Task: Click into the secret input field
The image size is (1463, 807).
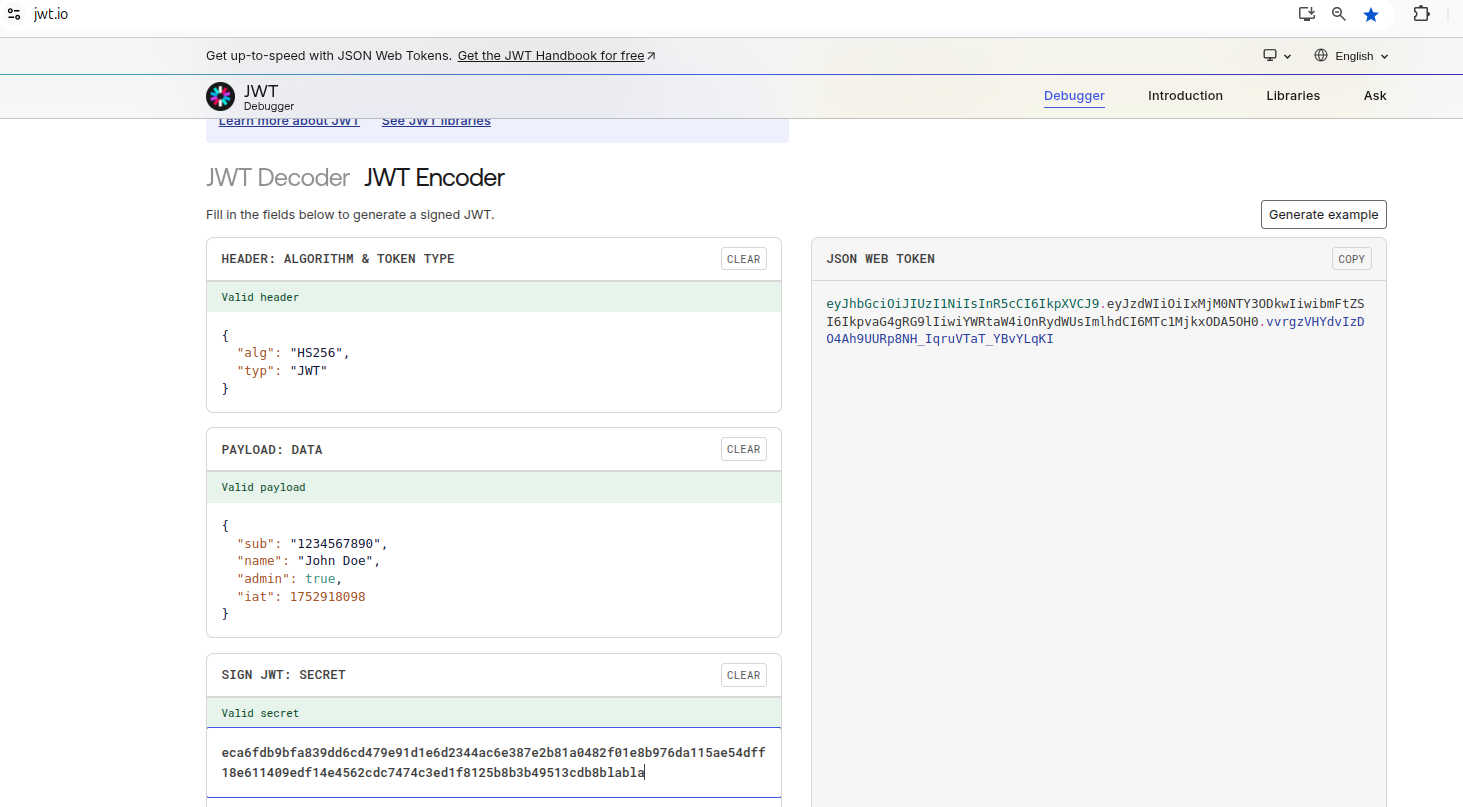Action: point(493,762)
